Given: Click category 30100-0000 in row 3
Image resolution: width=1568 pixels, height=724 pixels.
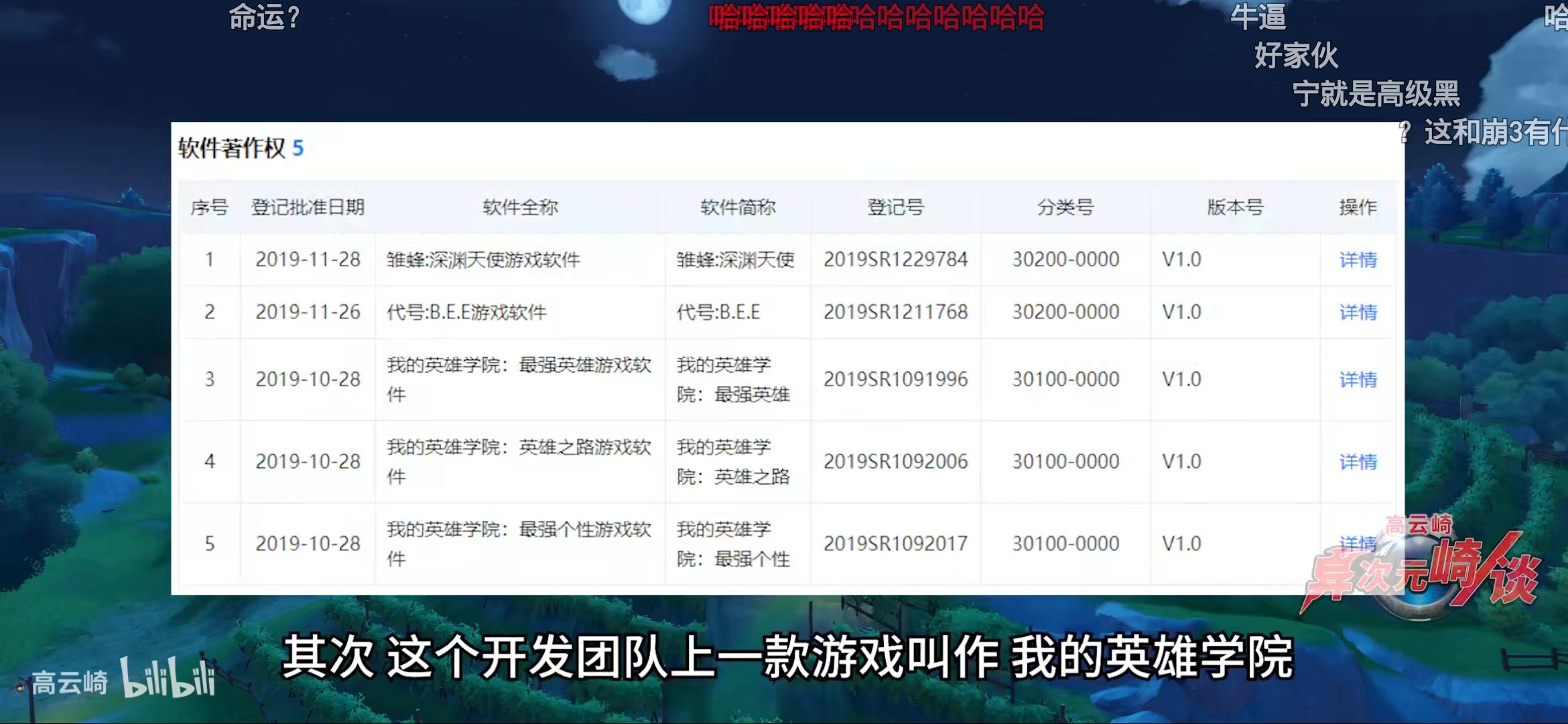Looking at the screenshot, I should click(x=1065, y=379).
